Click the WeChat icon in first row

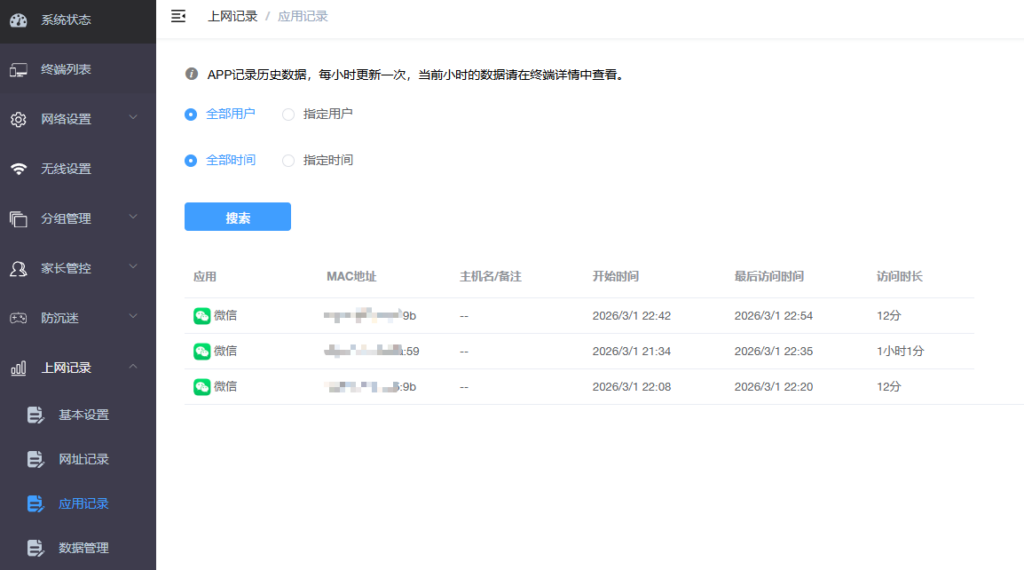(x=202, y=316)
